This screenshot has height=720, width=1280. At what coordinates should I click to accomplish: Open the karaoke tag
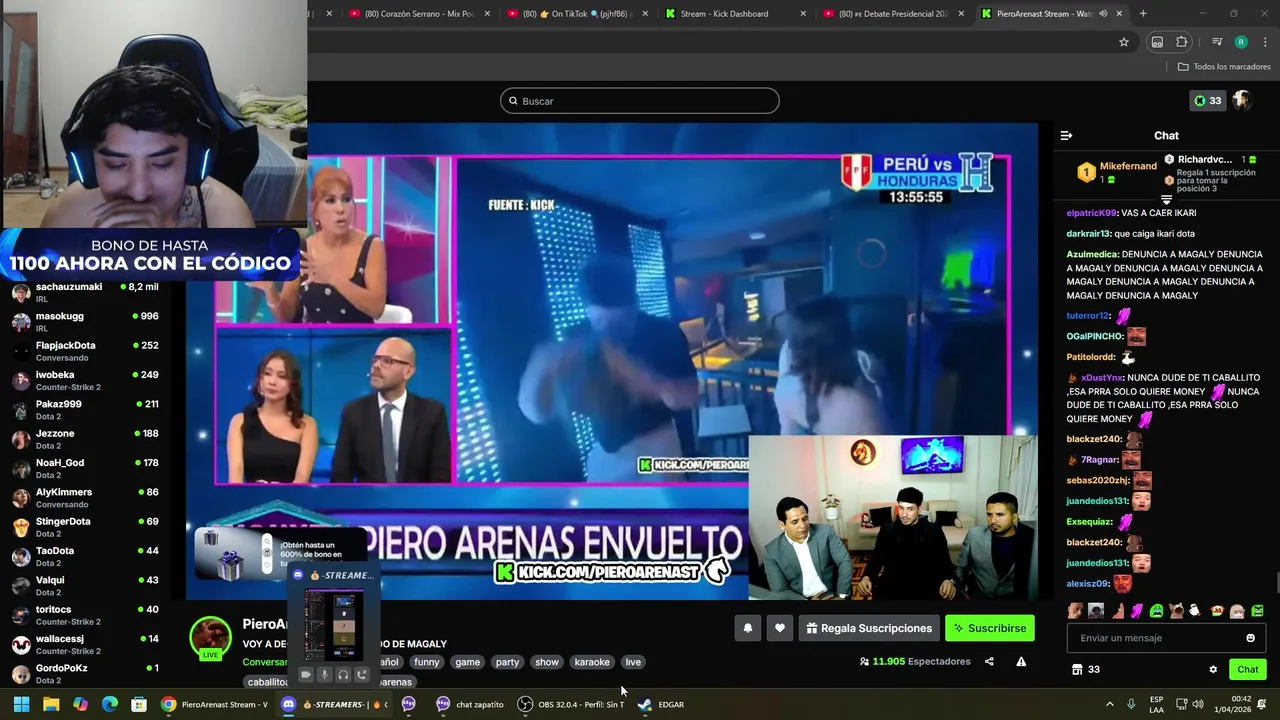click(592, 662)
